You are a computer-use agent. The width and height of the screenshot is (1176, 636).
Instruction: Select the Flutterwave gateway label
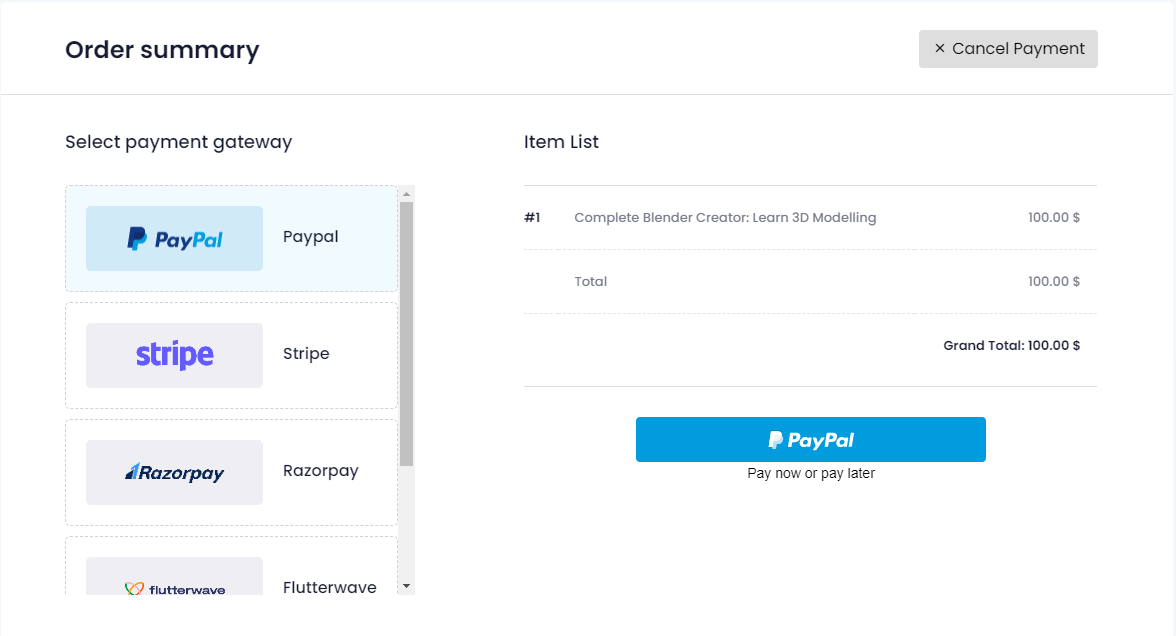pyautogui.click(x=329, y=587)
